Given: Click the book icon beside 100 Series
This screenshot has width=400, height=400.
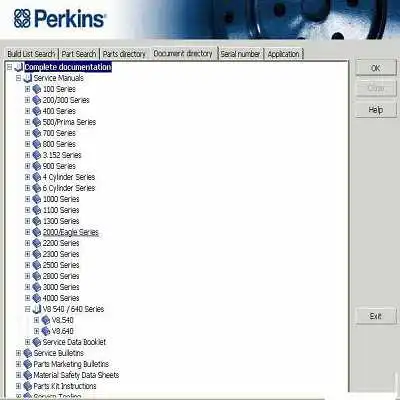Looking at the screenshot, I should (37, 89).
